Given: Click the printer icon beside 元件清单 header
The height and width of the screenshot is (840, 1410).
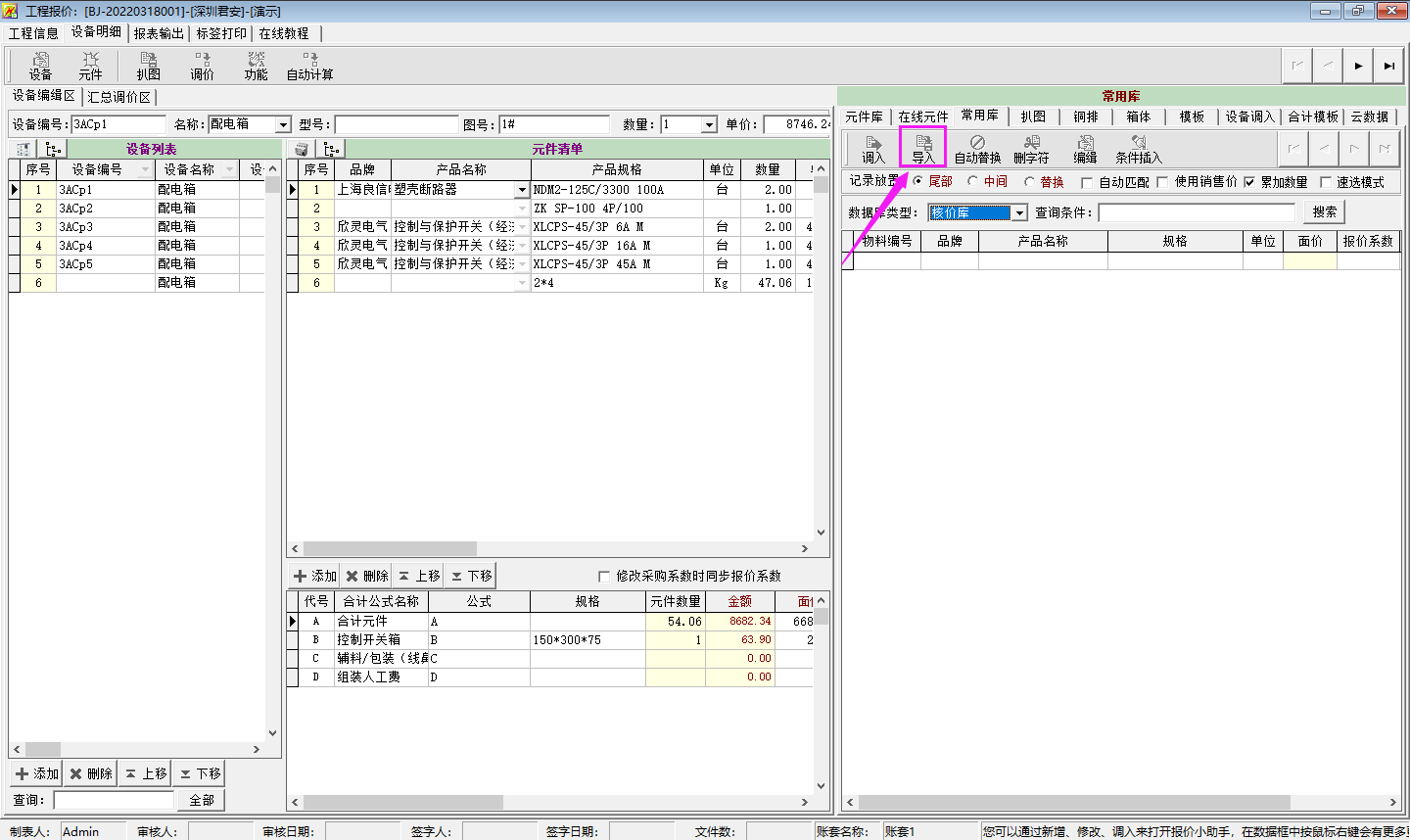Looking at the screenshot, I should [302, 149].
